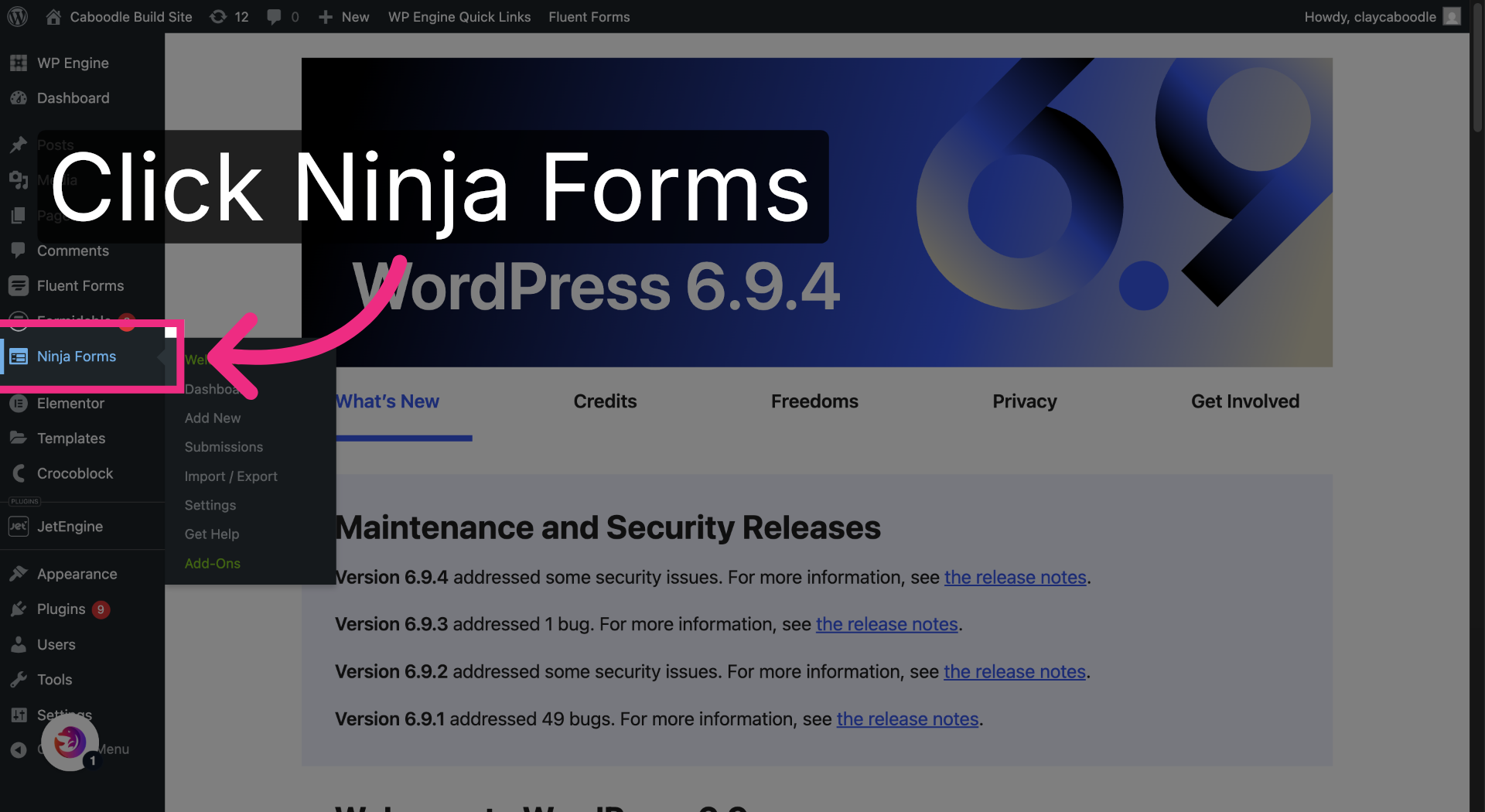Select Import / Export in Ninja Forms submenu
Screen dimensions: 1485x812
pyautogui.click(x=230, y=476)
